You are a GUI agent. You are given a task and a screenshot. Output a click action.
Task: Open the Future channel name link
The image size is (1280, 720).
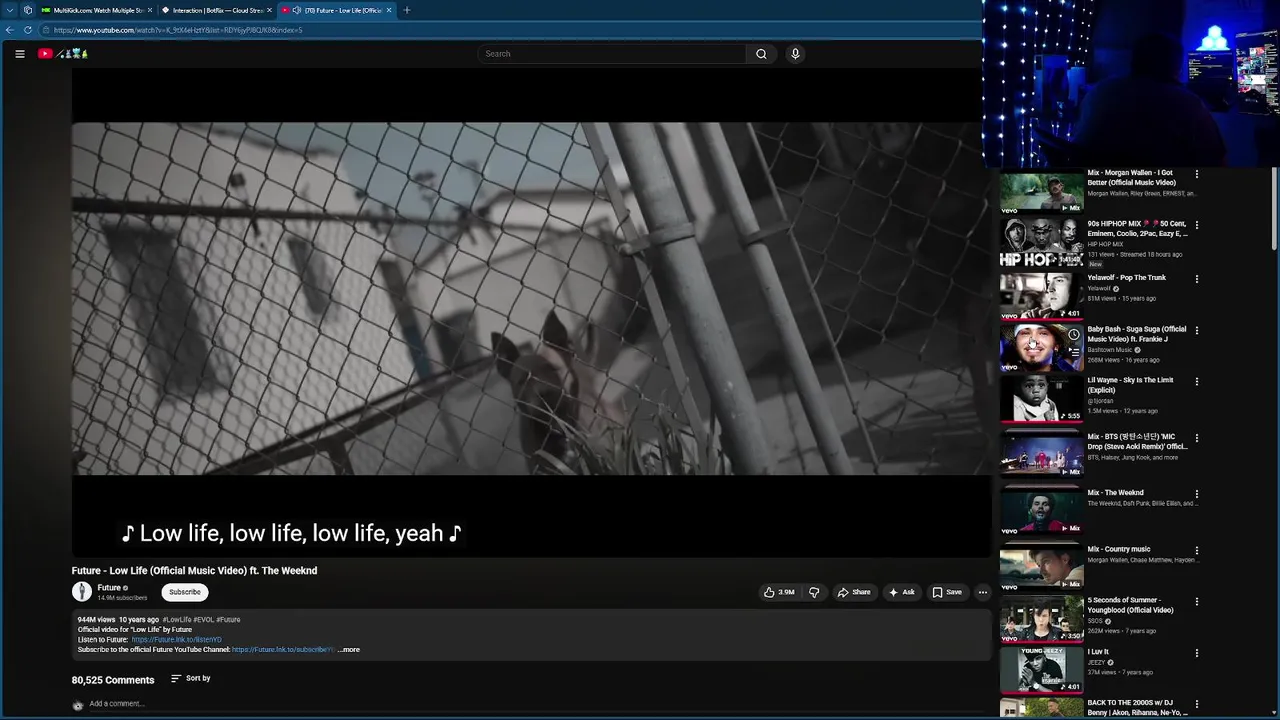pyautogui.click(x=109, y=588)
